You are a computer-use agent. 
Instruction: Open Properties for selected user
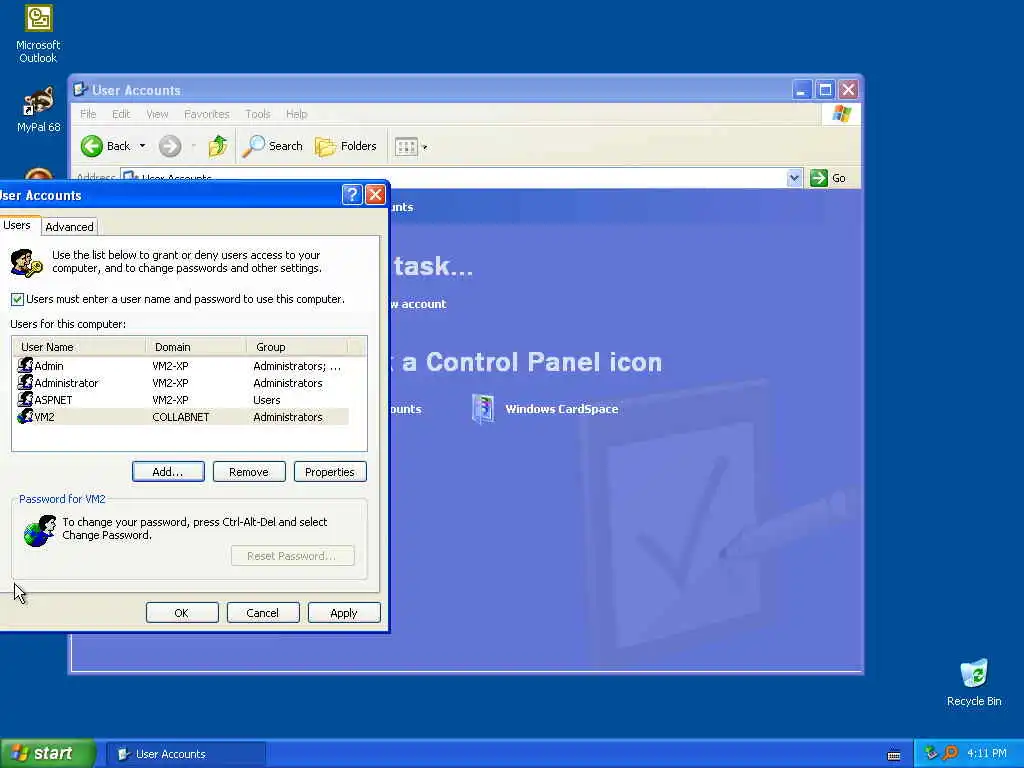pyautogui.click(x=330, y=472)
